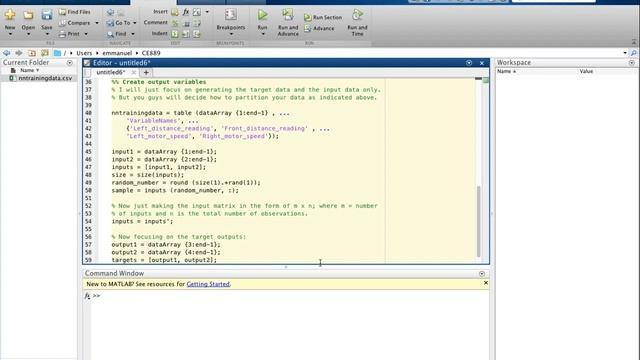
Task: Select nntrainingdata.csv in Current Folder
Action: click(x=45, y=78)
